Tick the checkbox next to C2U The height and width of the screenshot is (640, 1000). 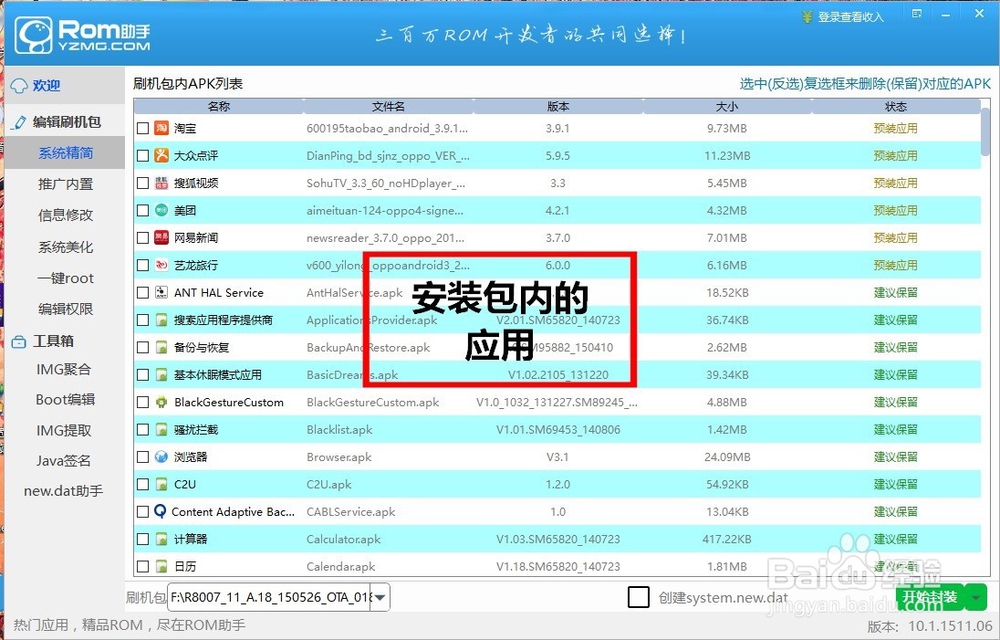pyautogui.click(x=143, y=484)
